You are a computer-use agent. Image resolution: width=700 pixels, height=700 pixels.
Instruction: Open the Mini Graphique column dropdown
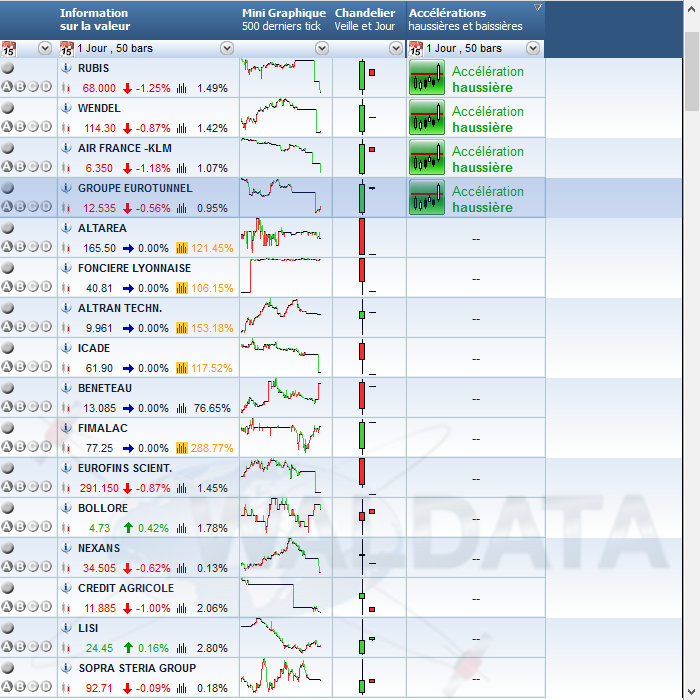(x=322, y=48)
